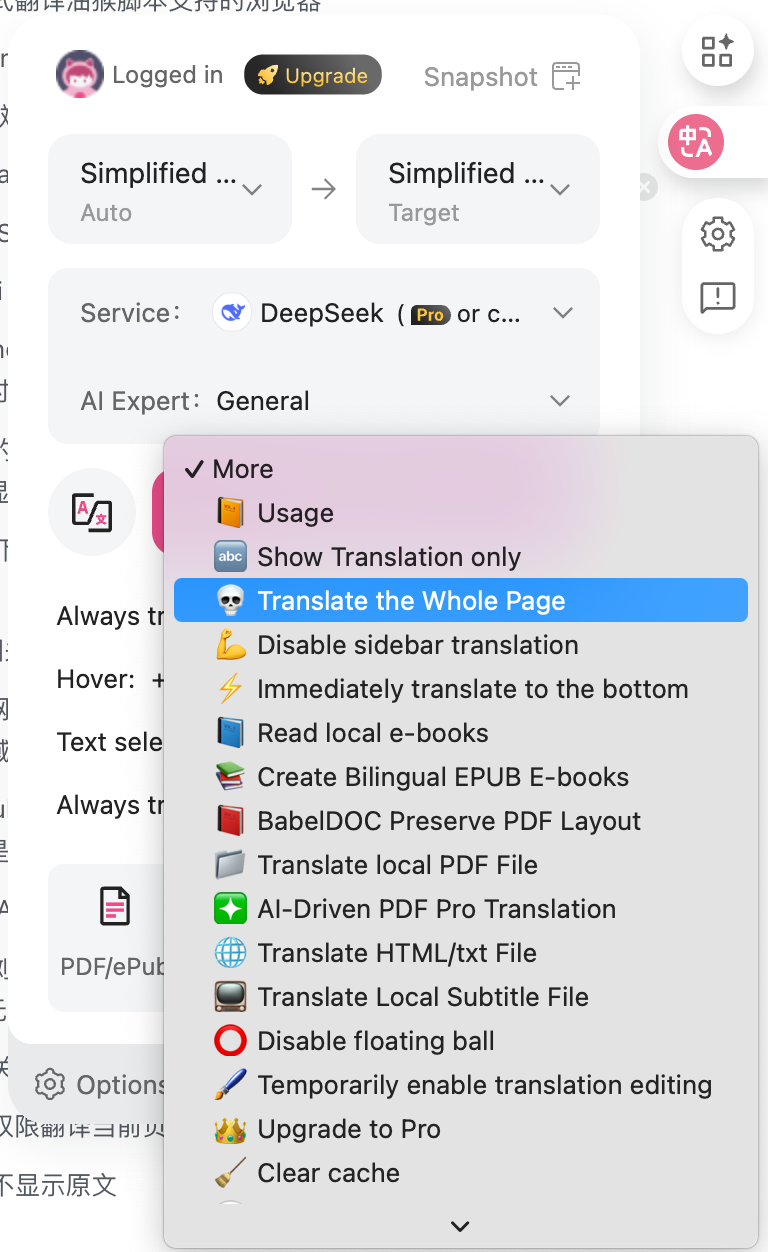Click the user avatar icon
Image resolution: width=768 pixels, height=1252 pixels.
point(79,76)
